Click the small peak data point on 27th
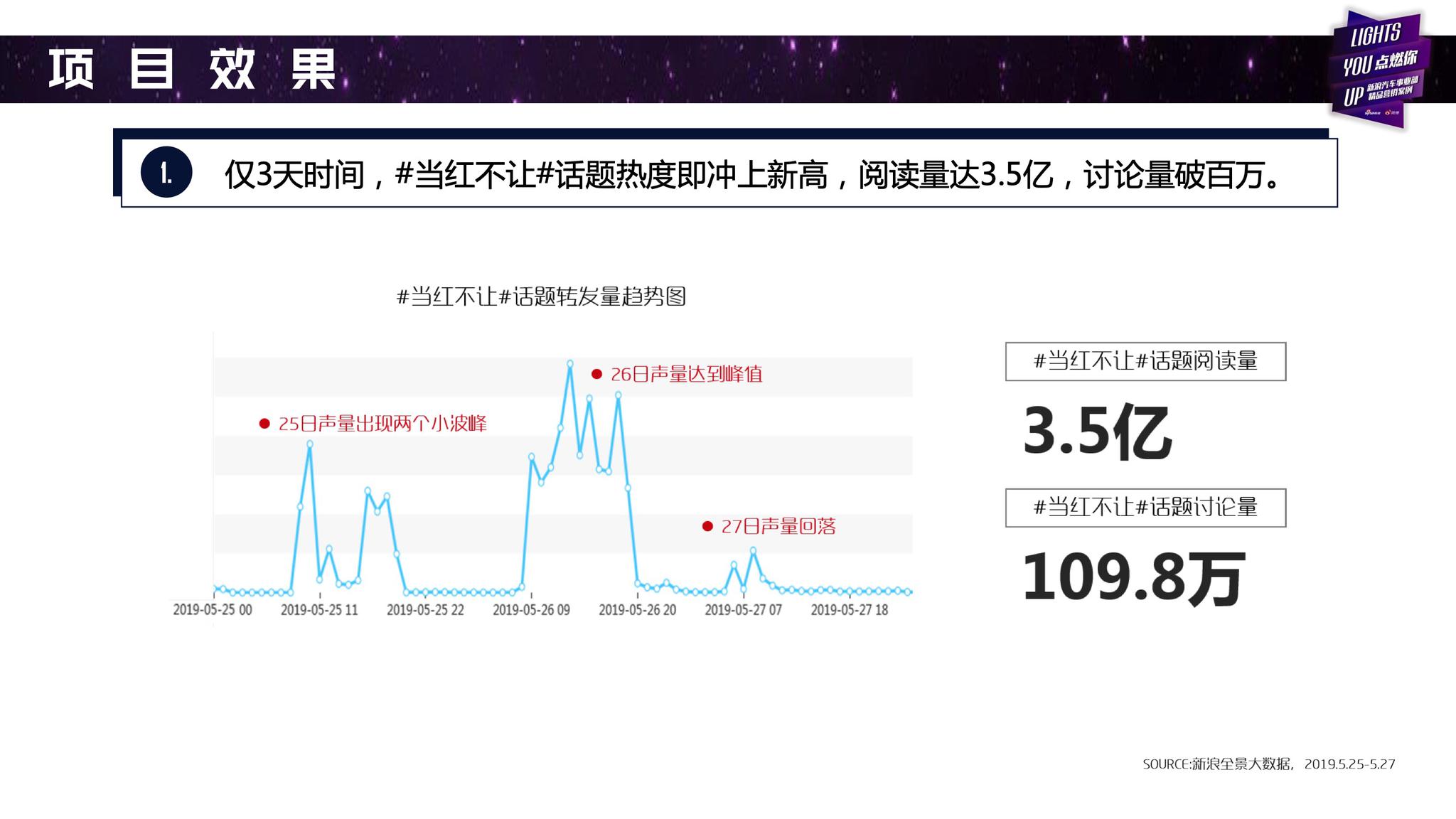This screenshot has height=819, width=1456. [x=753, y=550]
